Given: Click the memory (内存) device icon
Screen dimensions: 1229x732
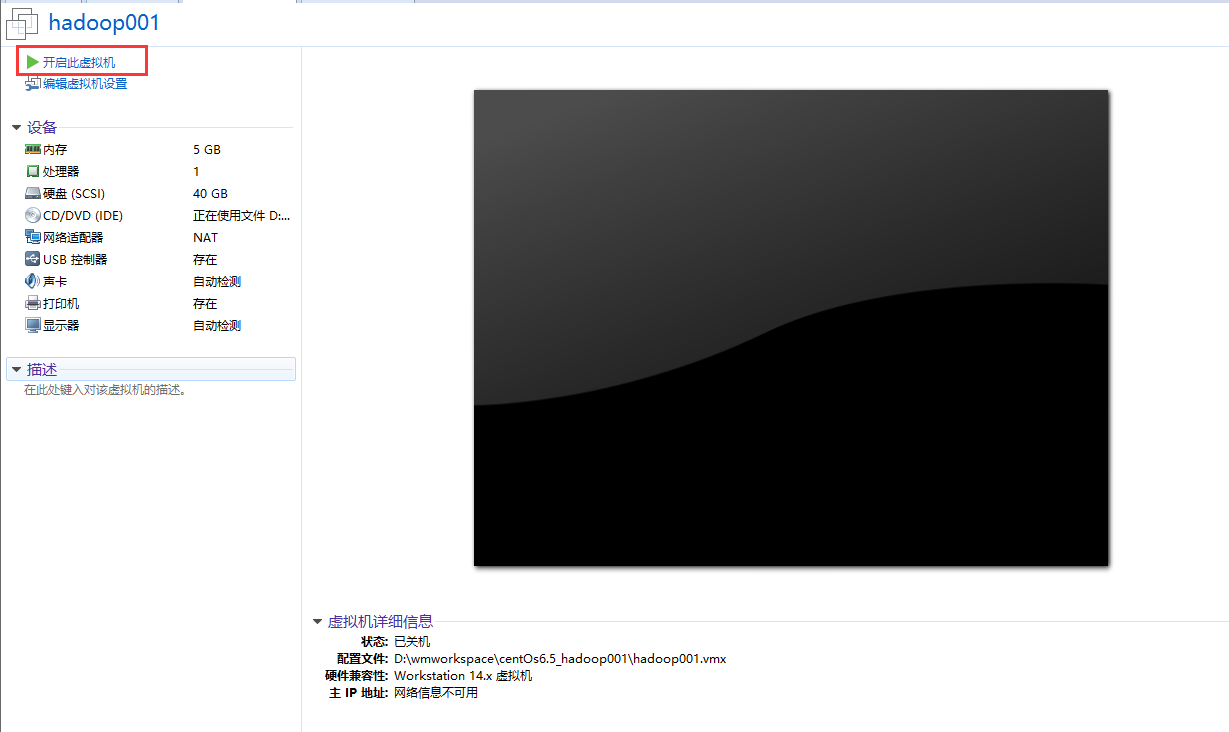Looking at the screenshot, I should click(x=33, y=149).
